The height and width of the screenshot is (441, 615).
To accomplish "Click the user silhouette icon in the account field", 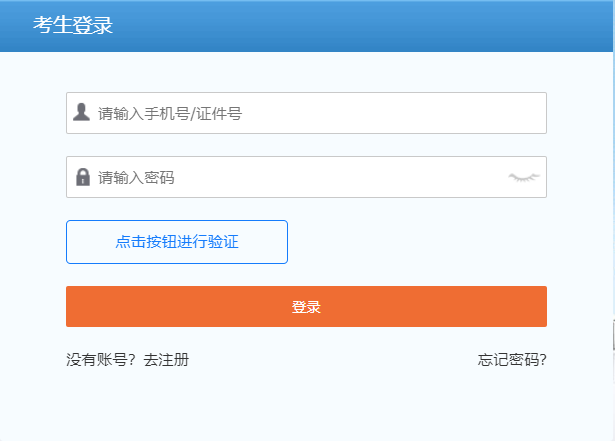I will click(x=82, y=112).
